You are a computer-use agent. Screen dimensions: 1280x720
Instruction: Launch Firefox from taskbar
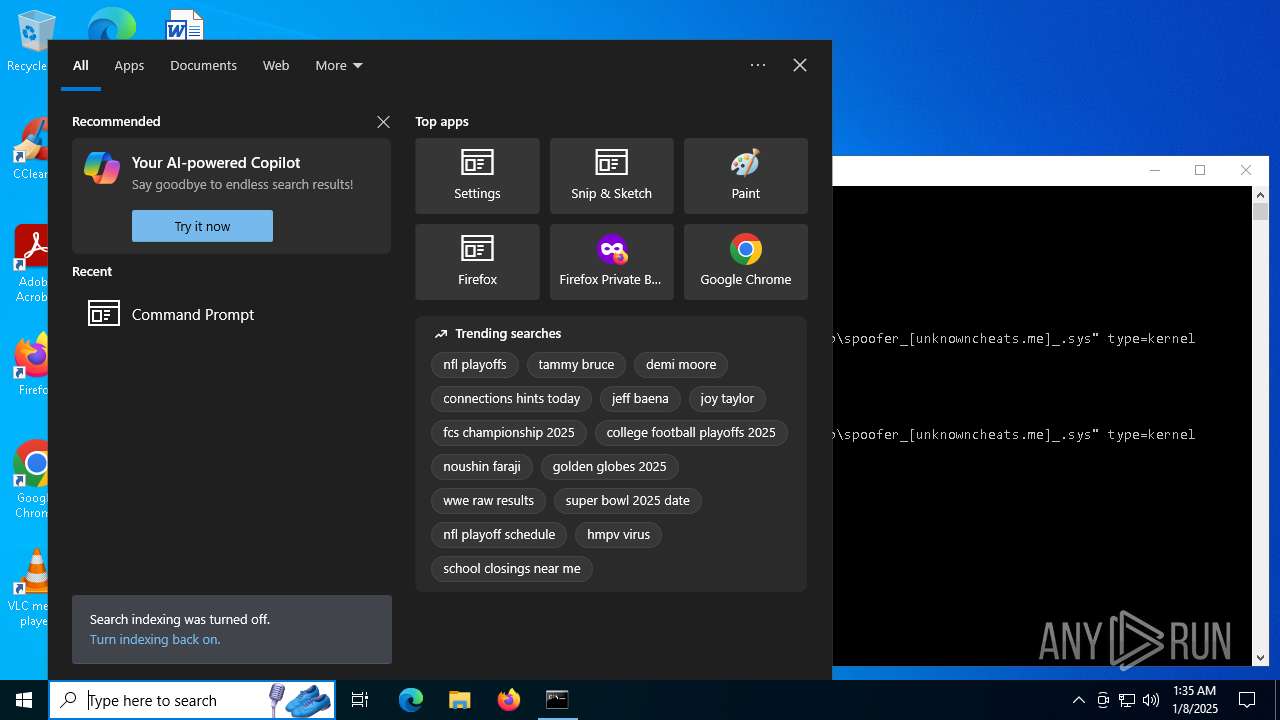[x=509, y=700]
